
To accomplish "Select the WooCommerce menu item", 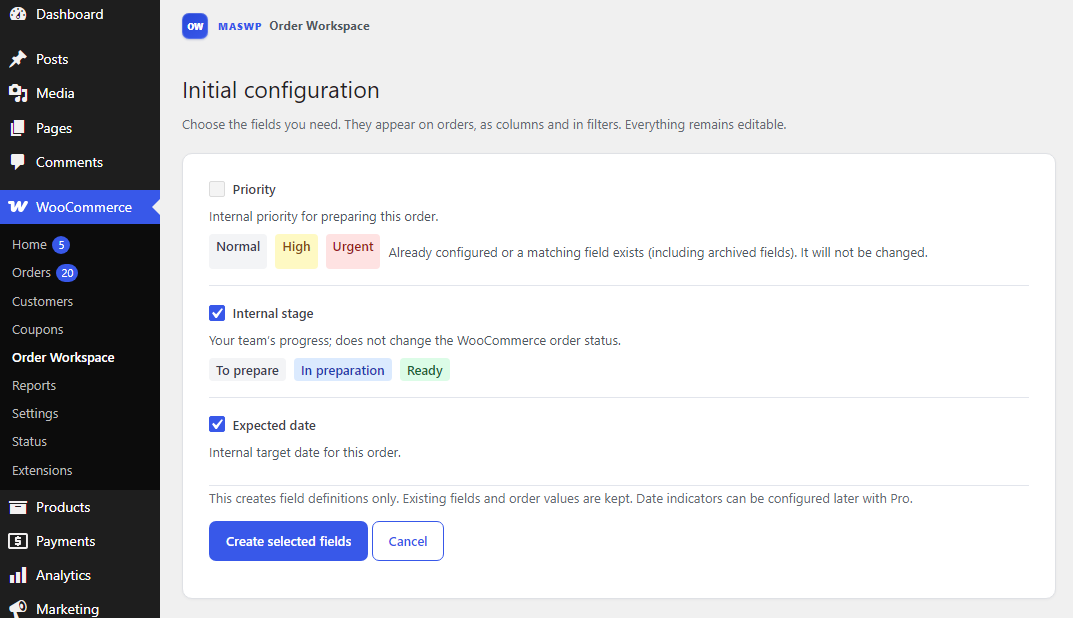I will click(x=80, y=207).
